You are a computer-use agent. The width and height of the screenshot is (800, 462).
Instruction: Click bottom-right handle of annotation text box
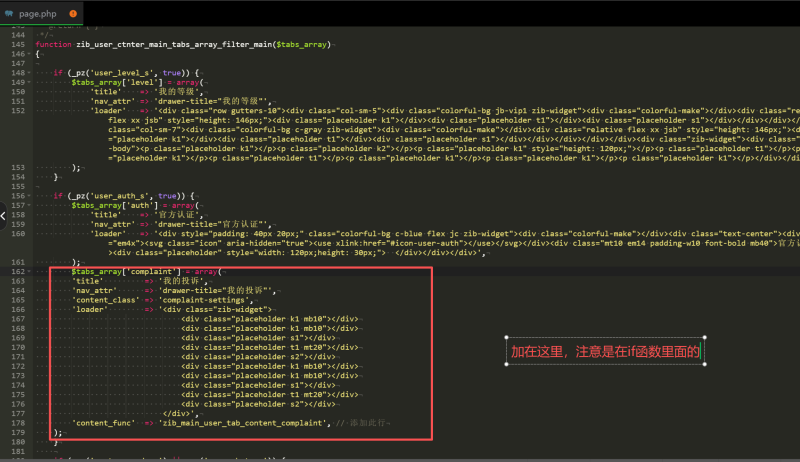pyautogui.click(x=707, y=365)
